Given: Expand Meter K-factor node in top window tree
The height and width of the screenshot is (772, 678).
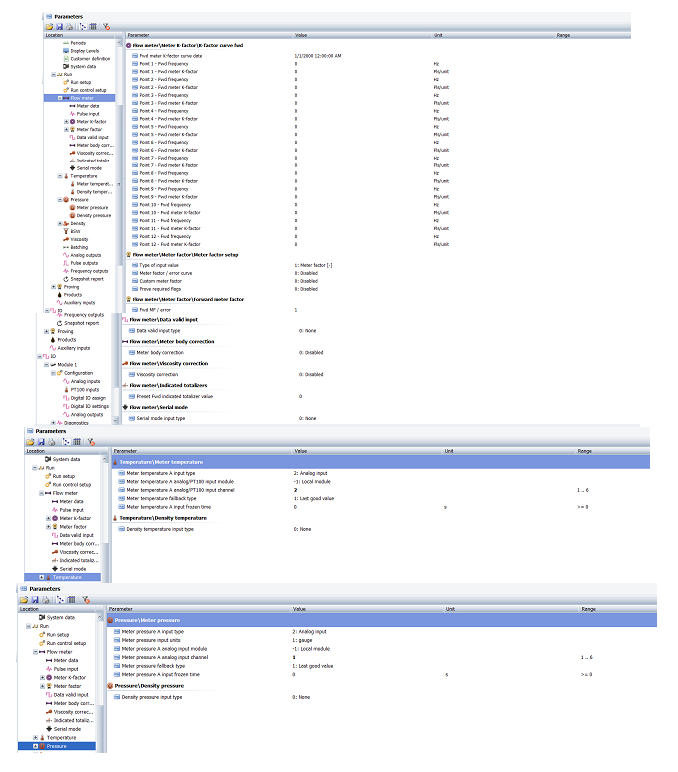Looking at the screenshot, I should (x=66, y=122).
